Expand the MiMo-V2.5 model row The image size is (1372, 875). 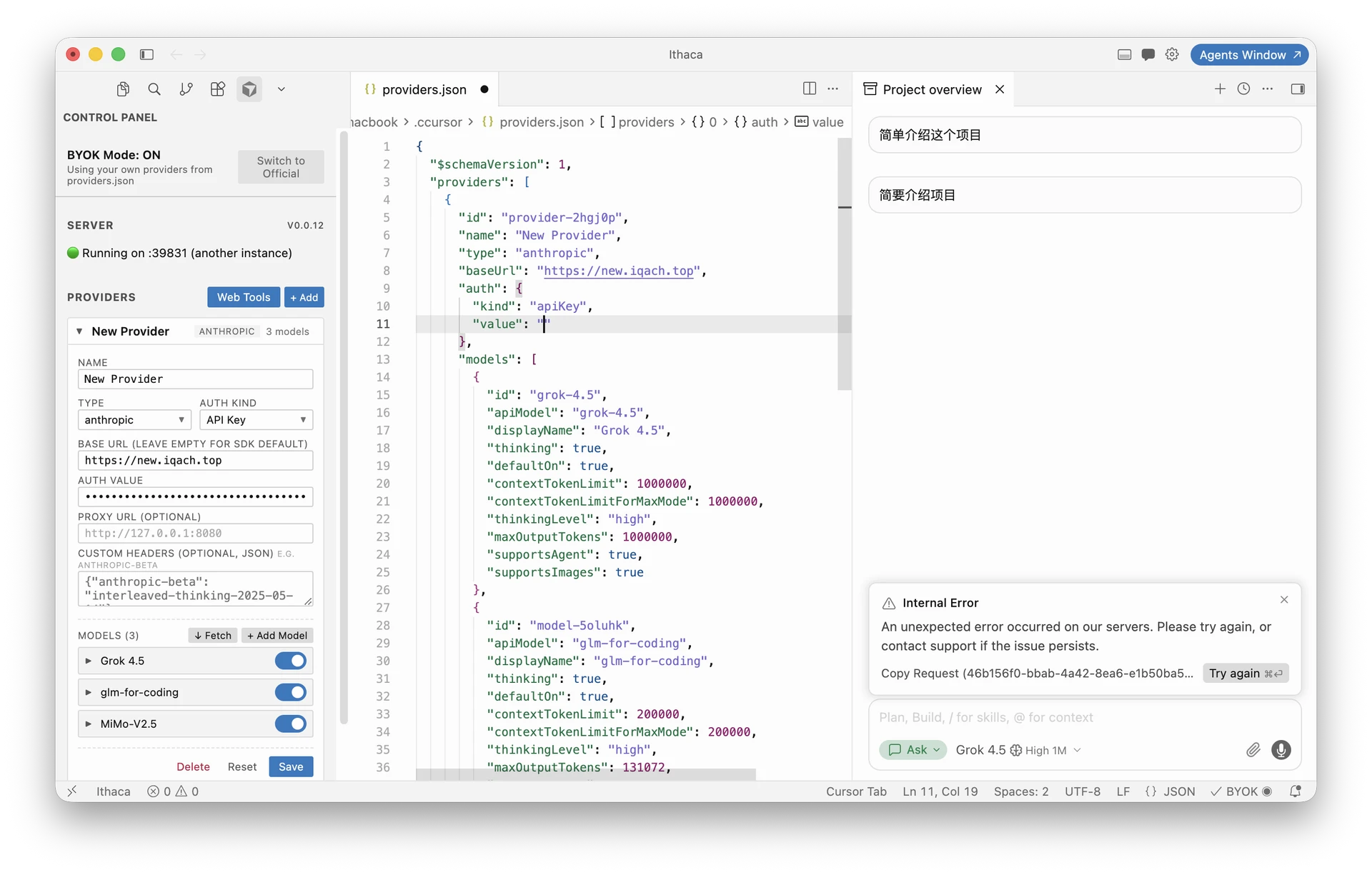[x=89, y=724]
